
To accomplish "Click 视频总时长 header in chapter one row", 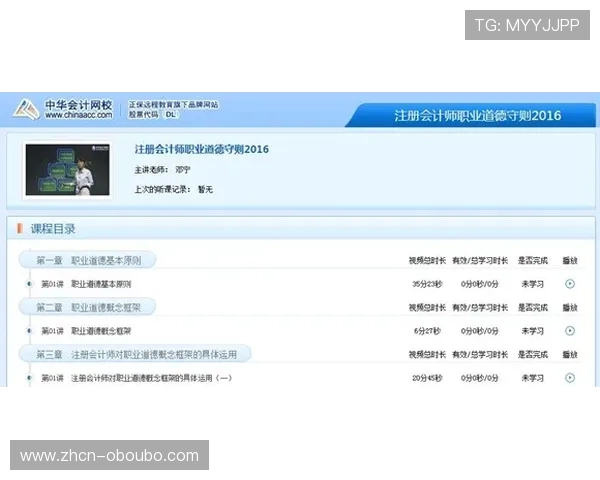I will (x=427, y=261).
